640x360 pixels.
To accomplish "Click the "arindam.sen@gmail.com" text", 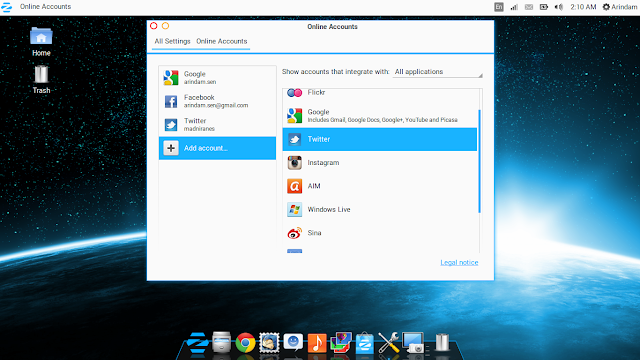I will point(216,105).
